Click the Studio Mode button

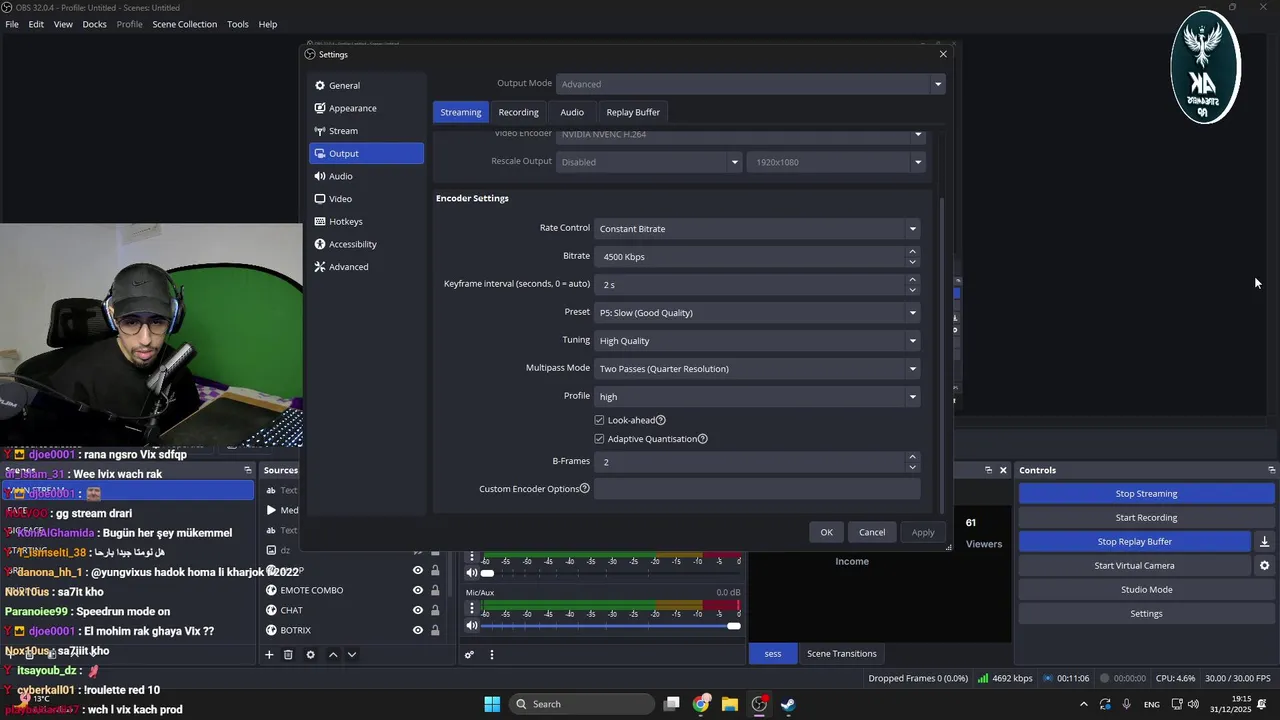click(x=1146, y=590)
